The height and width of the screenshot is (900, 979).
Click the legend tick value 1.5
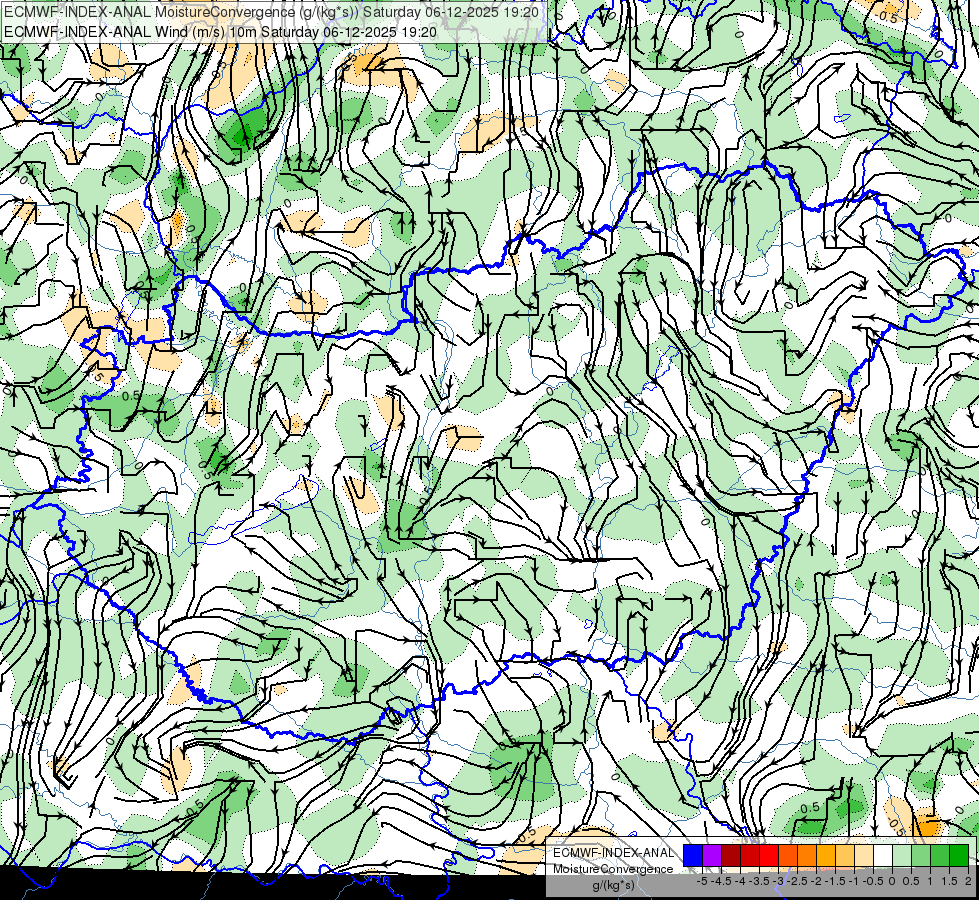949,881
